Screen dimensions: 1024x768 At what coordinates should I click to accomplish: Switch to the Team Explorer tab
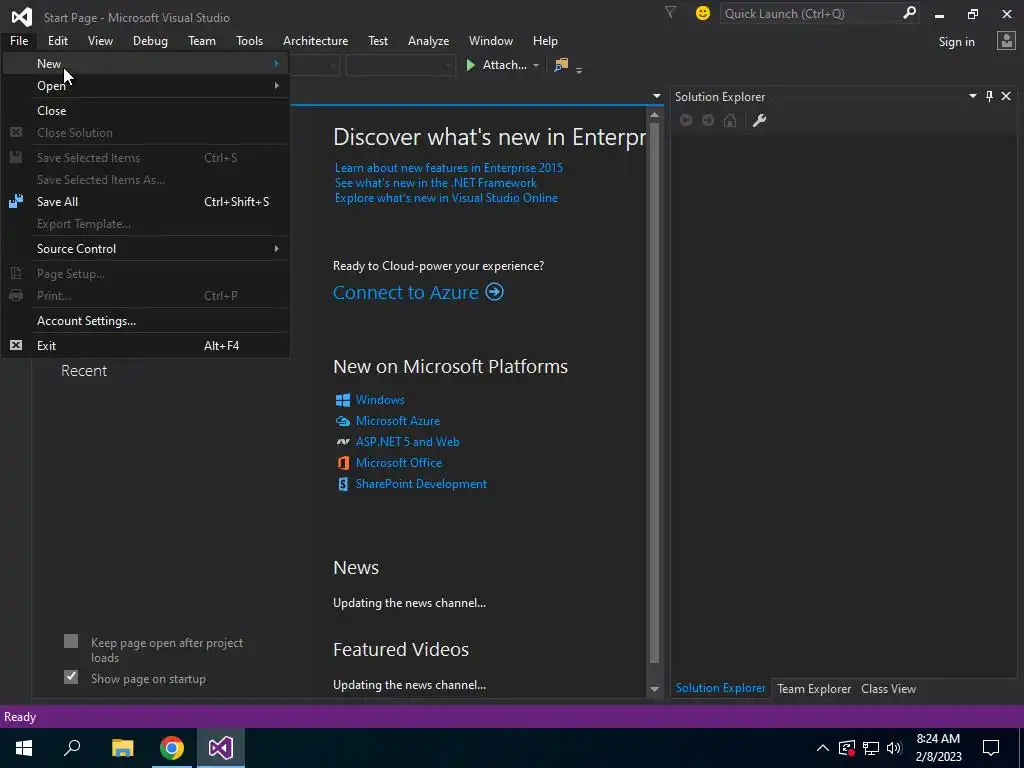(814, 688)
